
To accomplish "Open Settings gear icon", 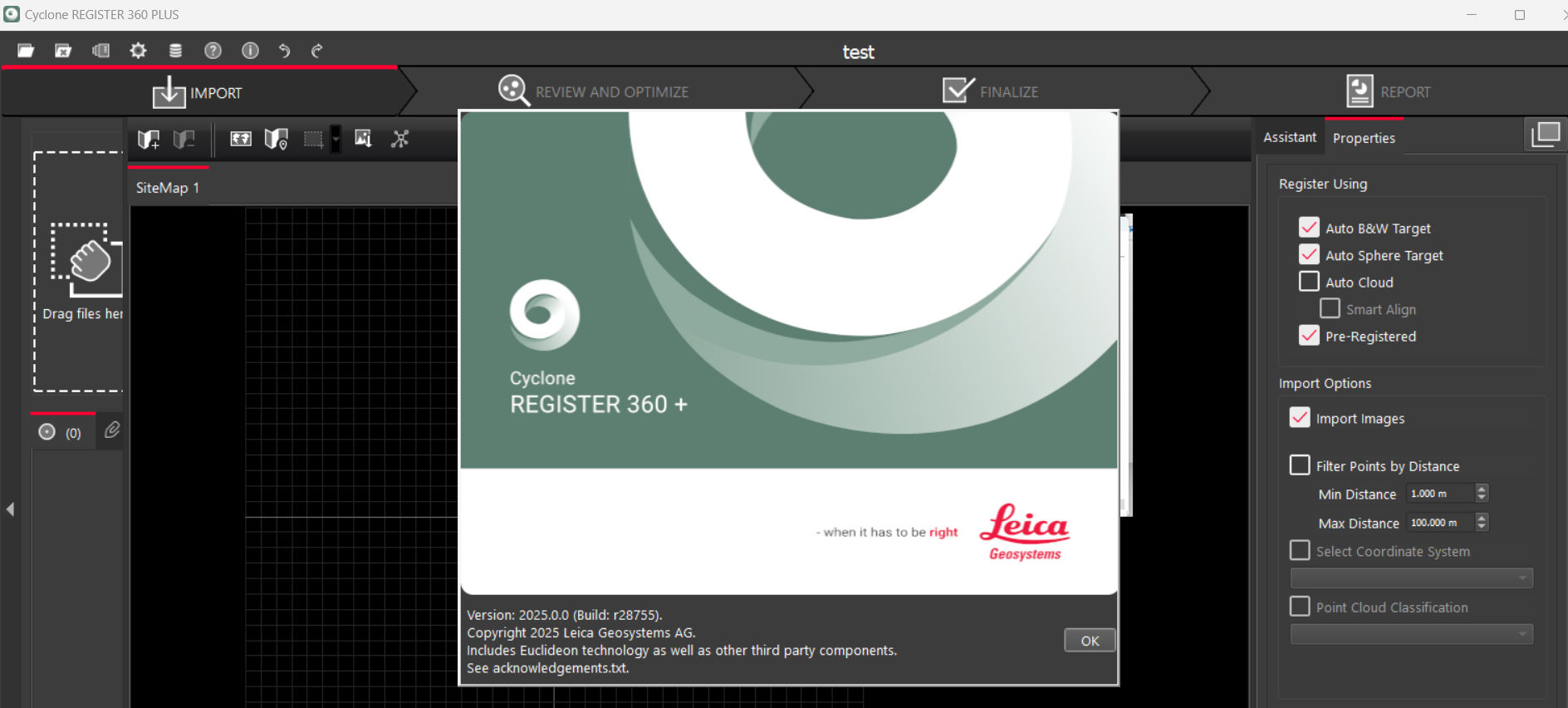I will [138, 51].
